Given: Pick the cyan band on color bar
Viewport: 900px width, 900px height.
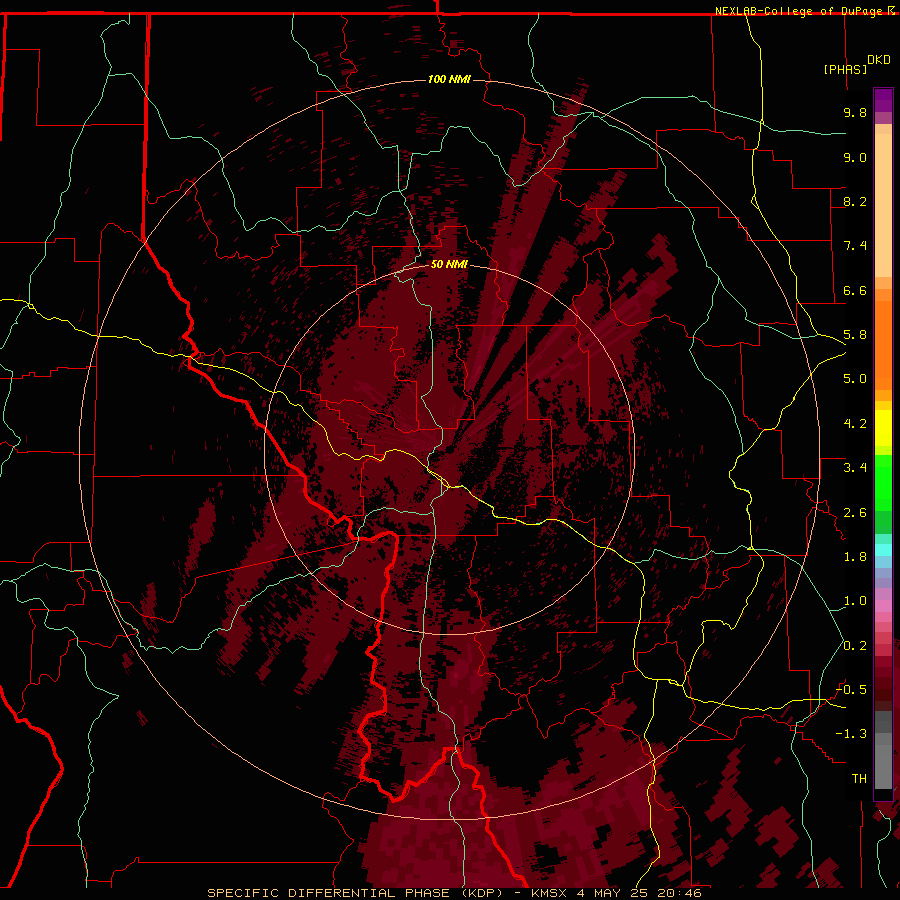Looking at the screenshot, I should tap(883, 550).
